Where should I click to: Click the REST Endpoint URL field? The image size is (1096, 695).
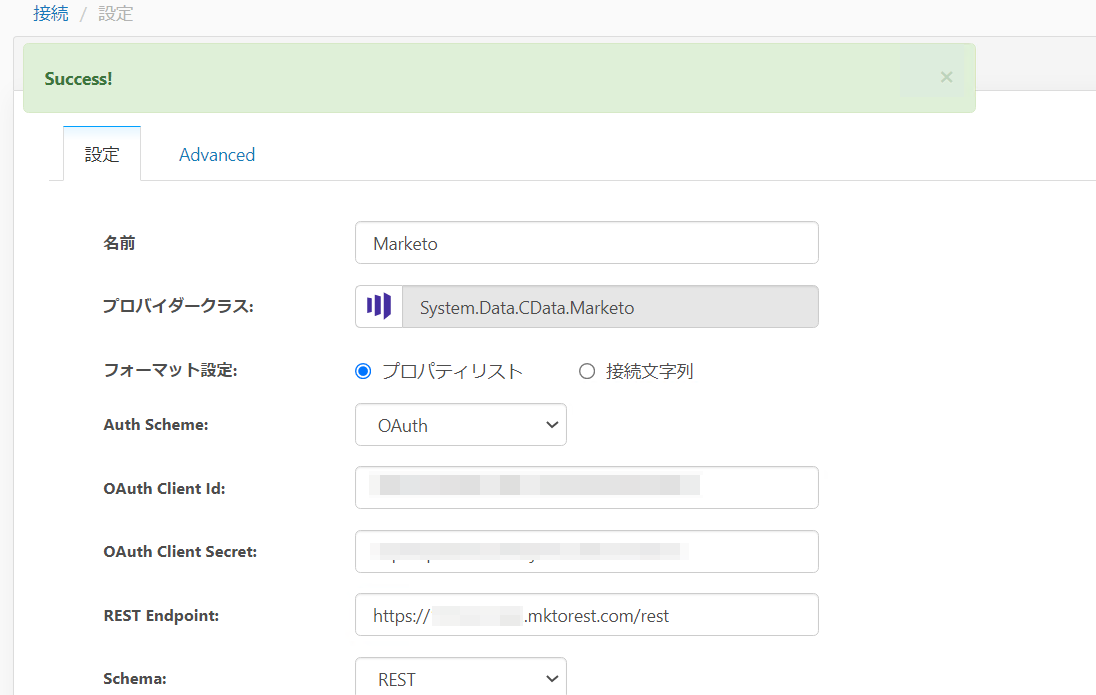(x=586, y=615)
